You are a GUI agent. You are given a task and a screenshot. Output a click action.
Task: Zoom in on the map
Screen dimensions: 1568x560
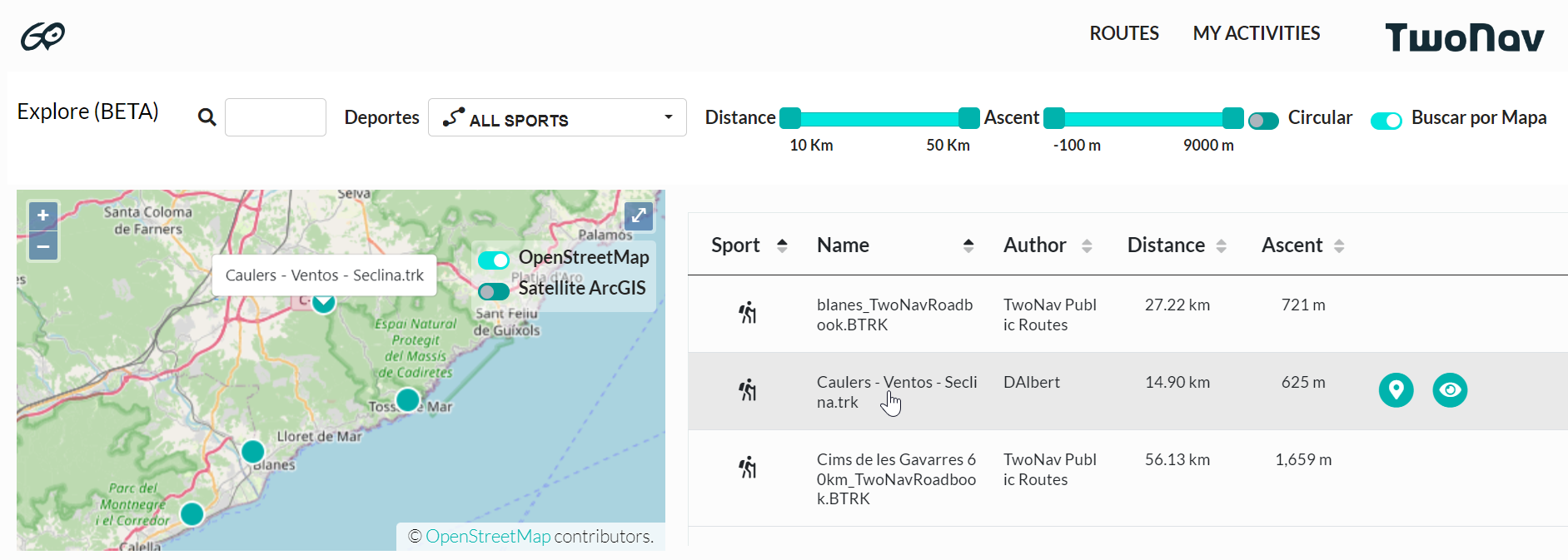pos(43,216)
